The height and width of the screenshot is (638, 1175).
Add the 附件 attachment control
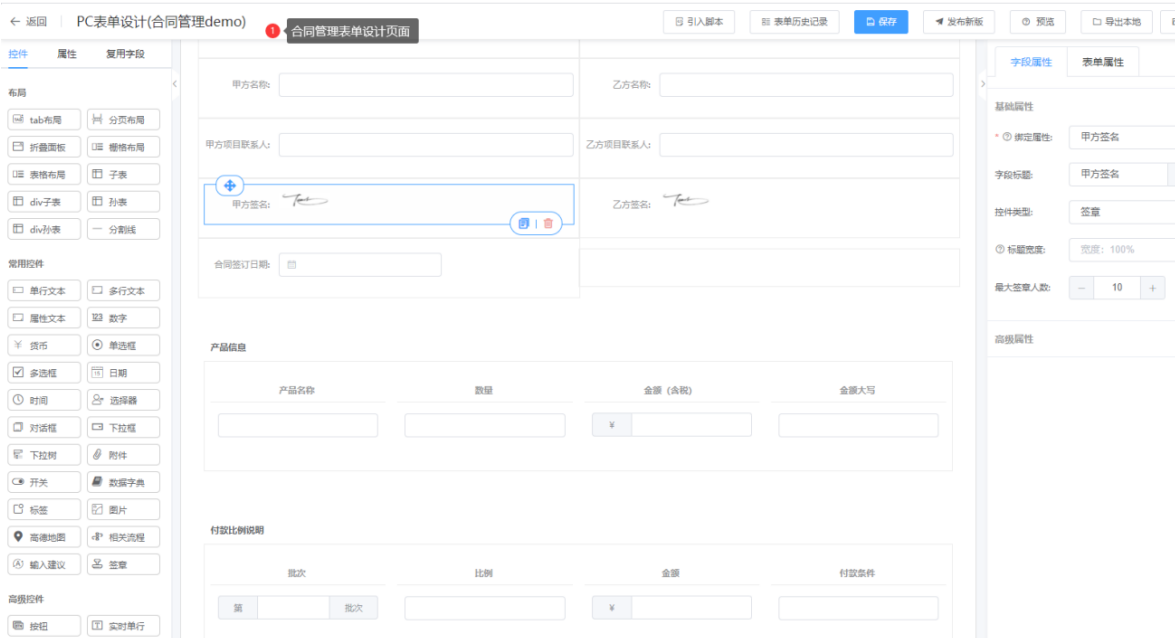124,455
